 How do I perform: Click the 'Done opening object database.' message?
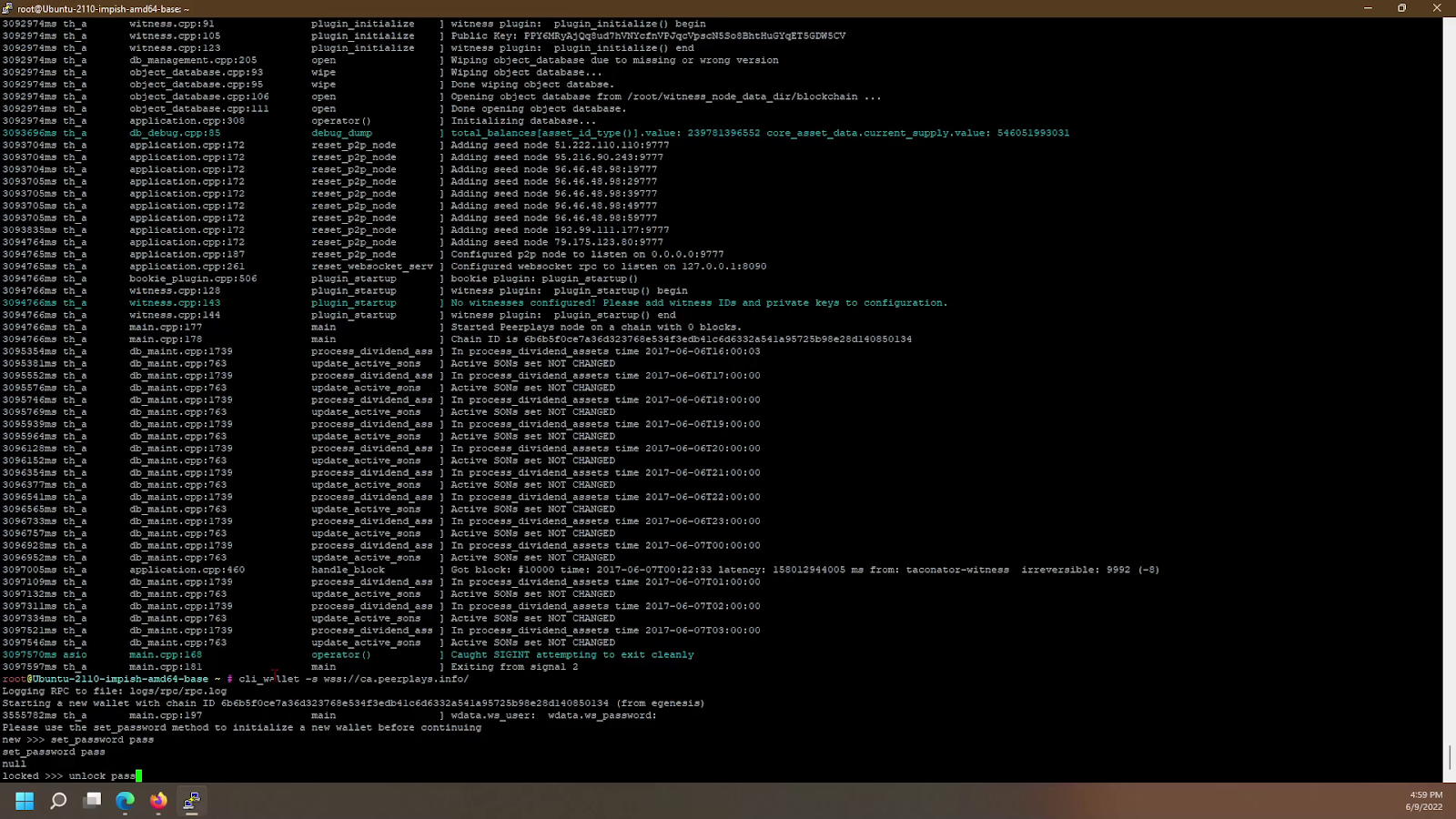coord(539,109)
